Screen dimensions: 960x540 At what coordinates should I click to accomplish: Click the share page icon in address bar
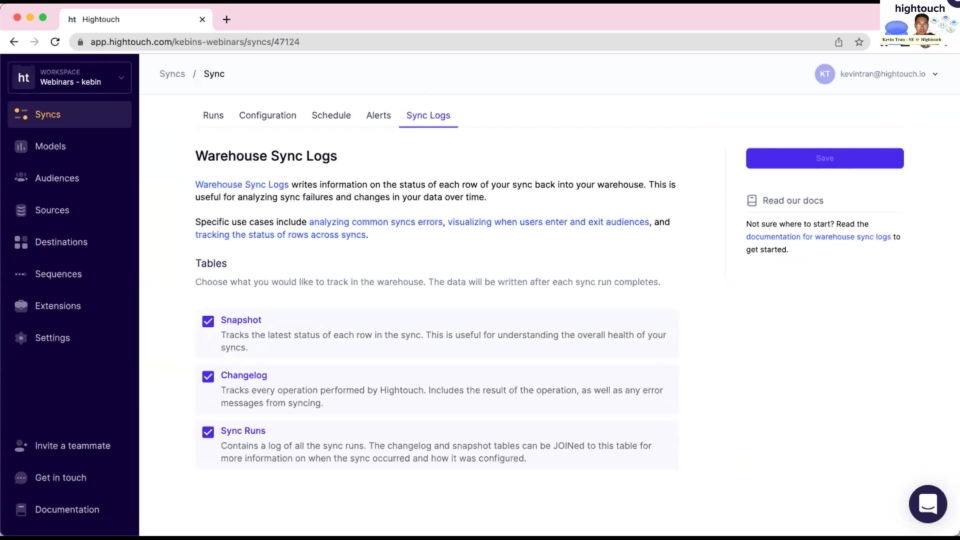(838, 42)
